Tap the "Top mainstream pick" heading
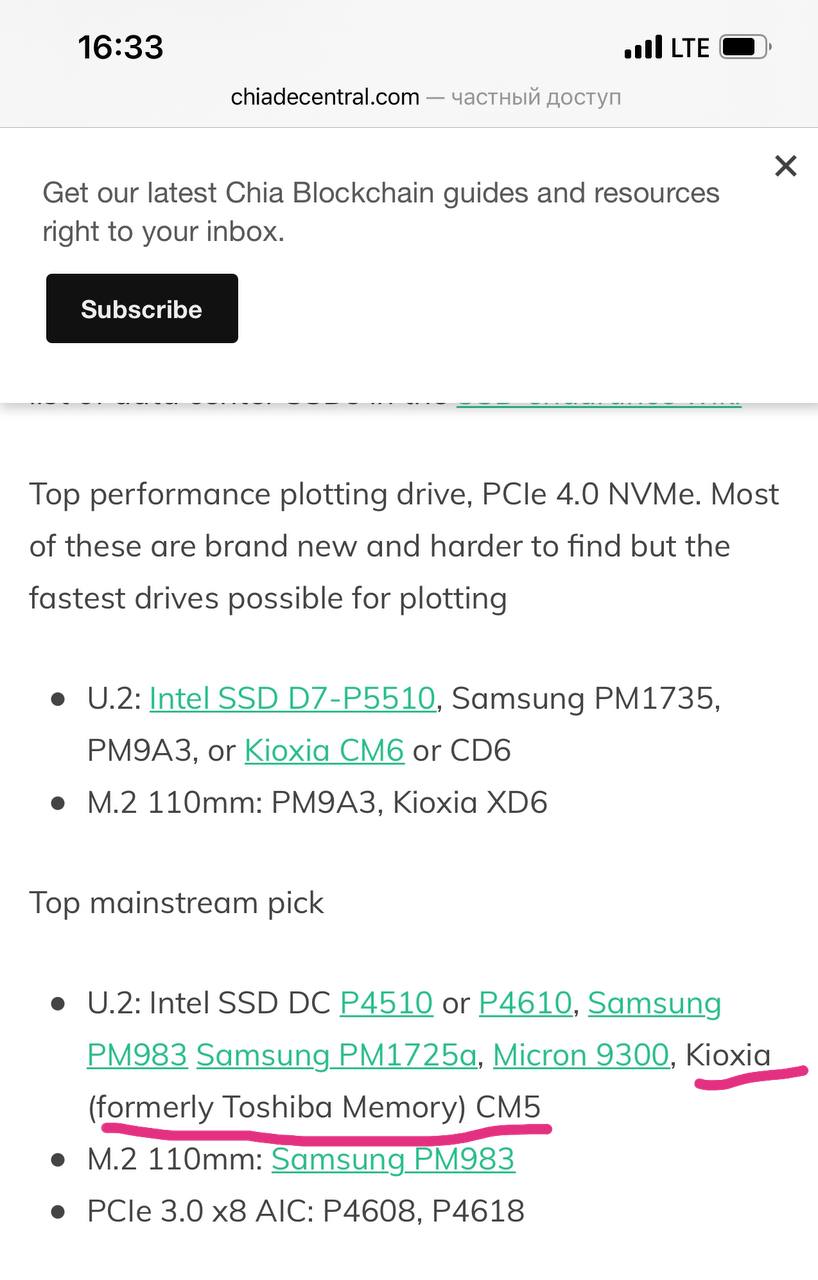818x1280 pixels. [x=177, y=902]
